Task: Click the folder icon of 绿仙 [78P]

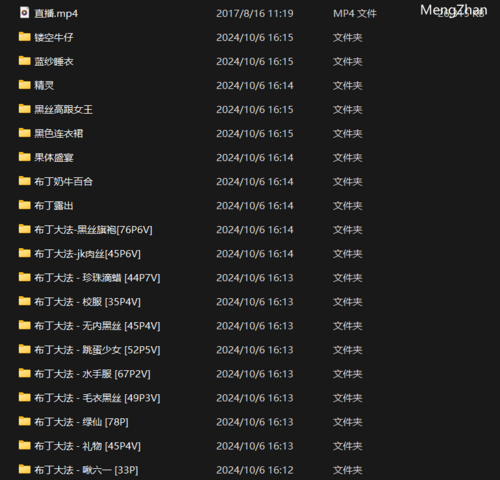Action: coord(24,421)
